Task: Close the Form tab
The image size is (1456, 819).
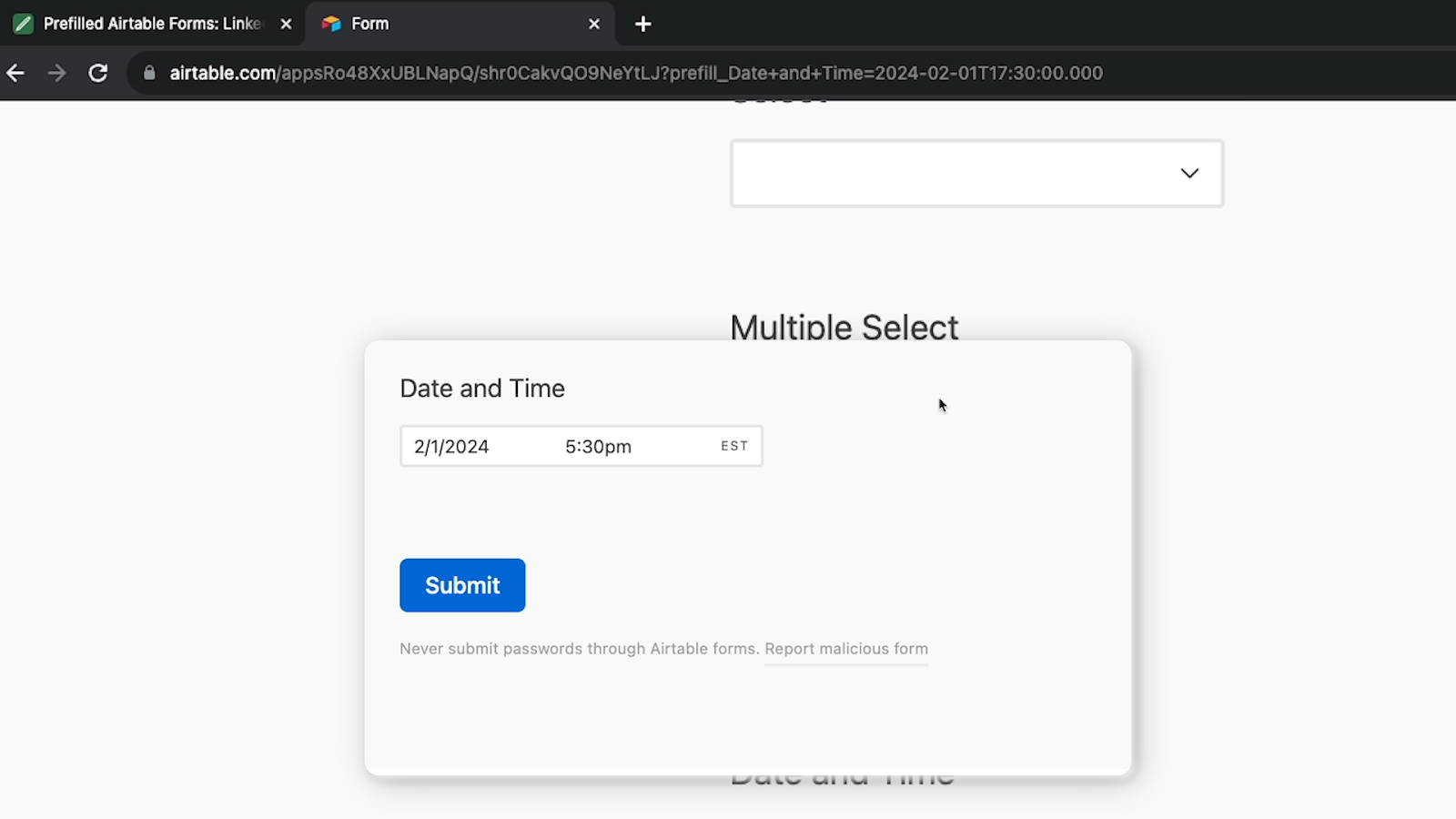Action: (594, 24)
